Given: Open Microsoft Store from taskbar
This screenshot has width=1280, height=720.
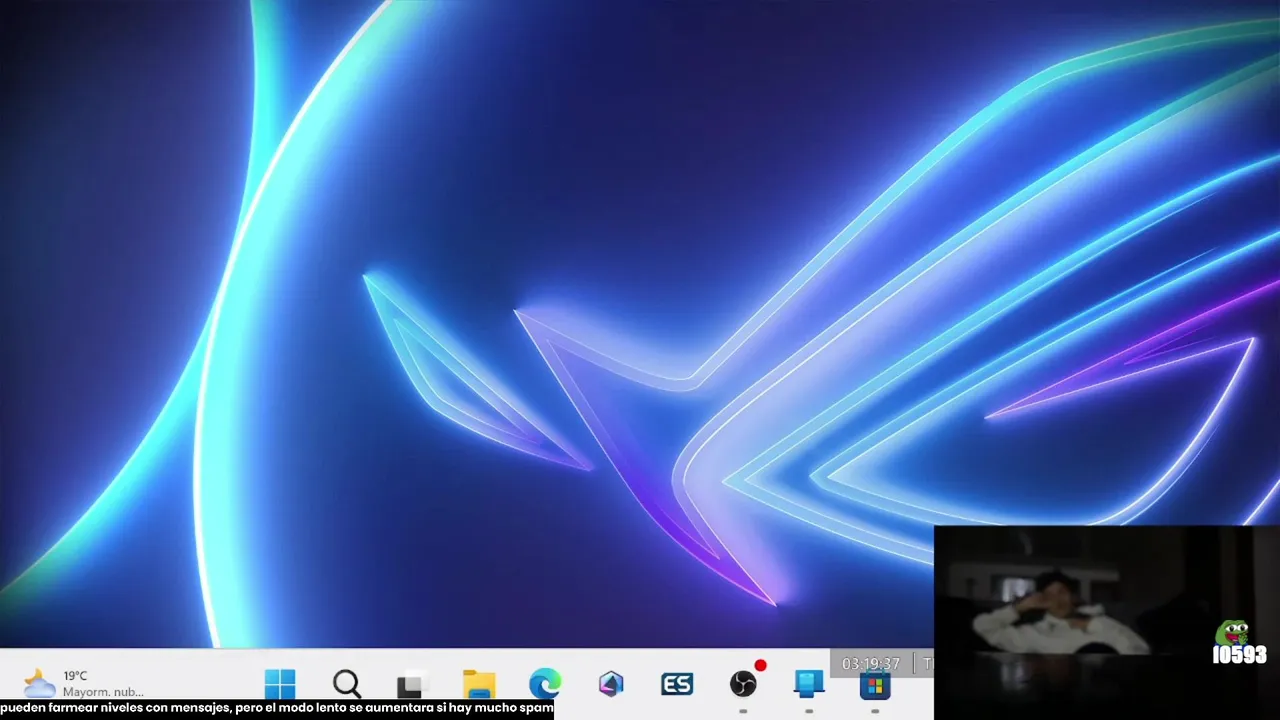Looking at the screenshot, I should point(875,684).
